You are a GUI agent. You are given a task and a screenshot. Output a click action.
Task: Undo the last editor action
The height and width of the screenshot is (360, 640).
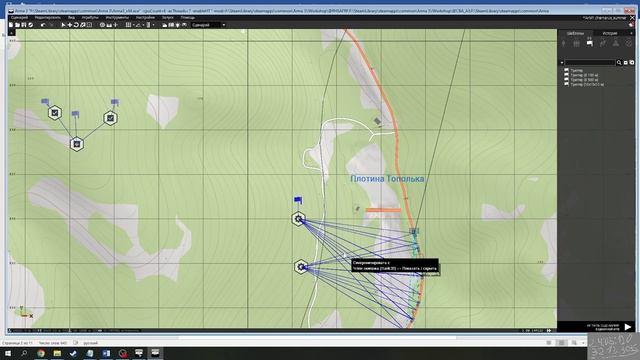click(42, 25)
